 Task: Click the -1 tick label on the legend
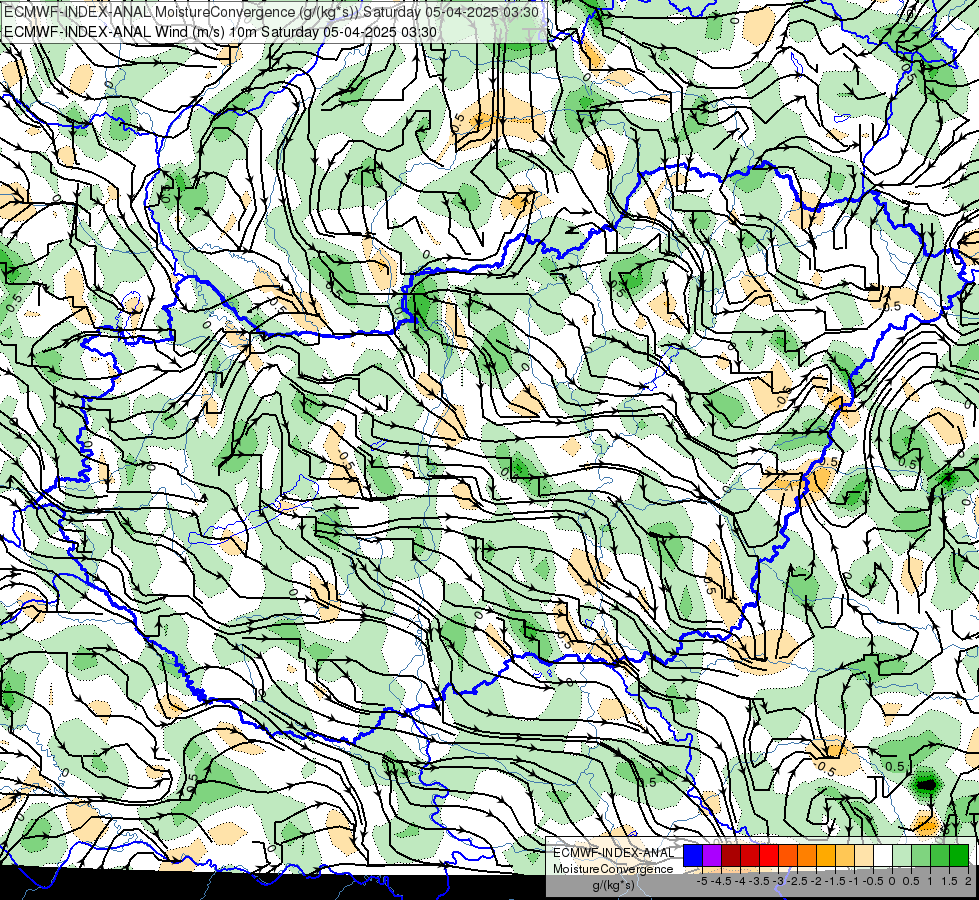(x=855, y=881)
